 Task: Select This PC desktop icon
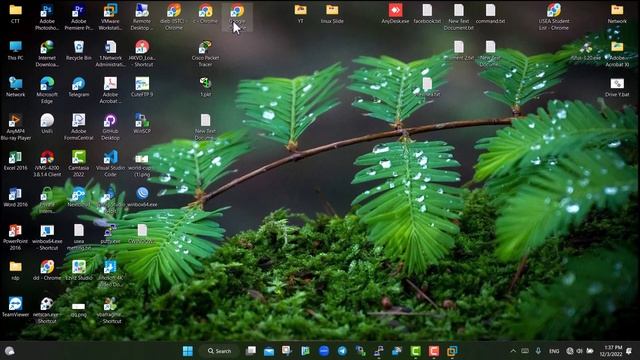[x=16, y=50]
